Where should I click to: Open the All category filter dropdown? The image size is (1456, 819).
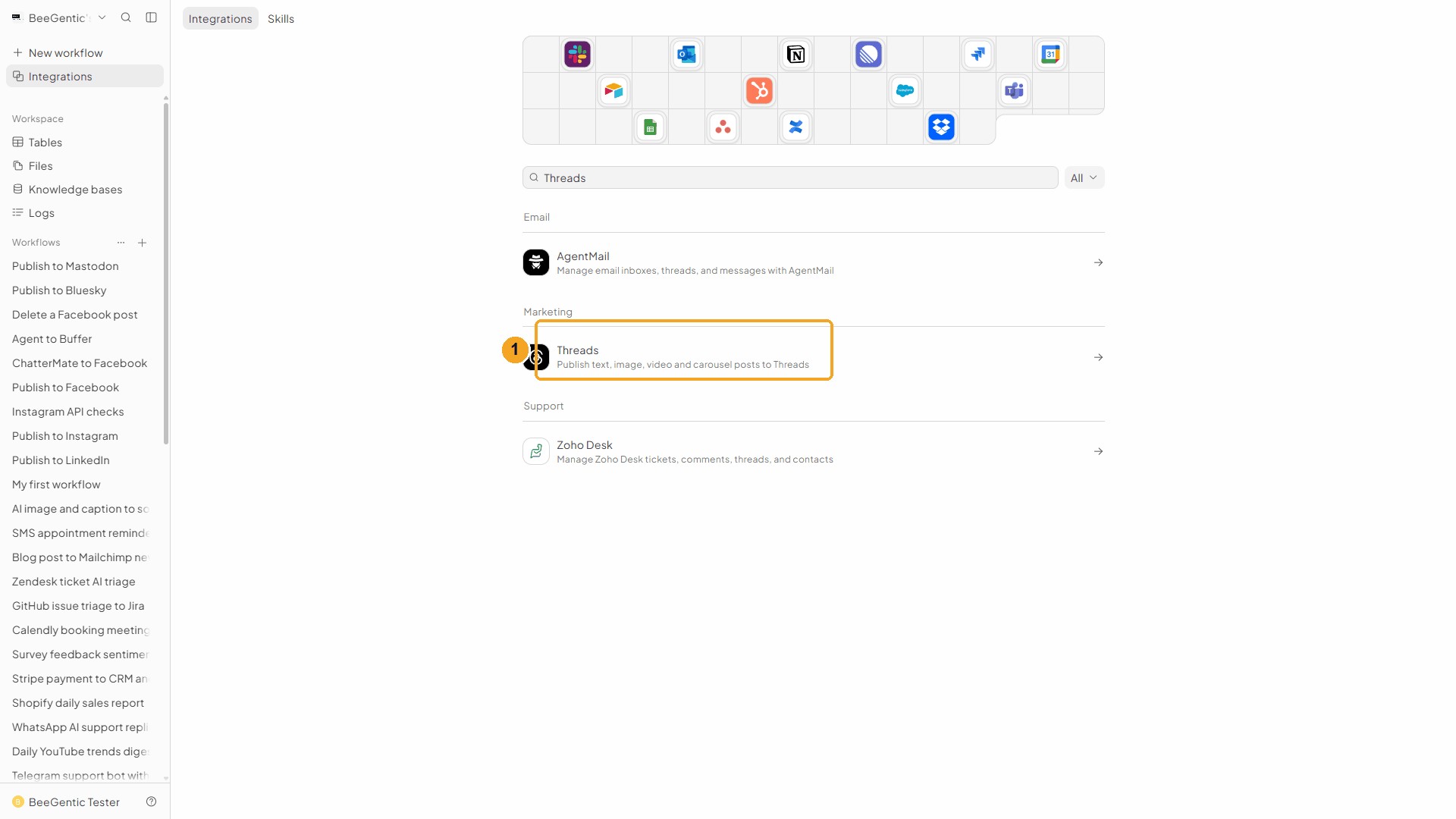[x=1084, y=177]
